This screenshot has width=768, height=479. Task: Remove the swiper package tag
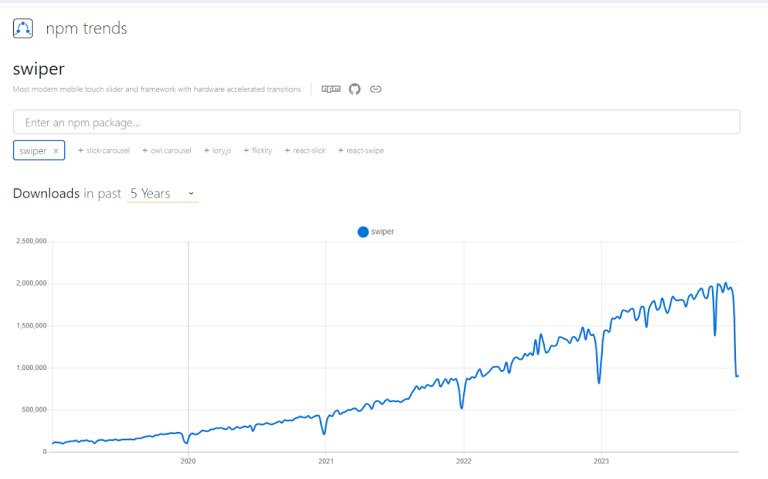[x=56, y=151]
